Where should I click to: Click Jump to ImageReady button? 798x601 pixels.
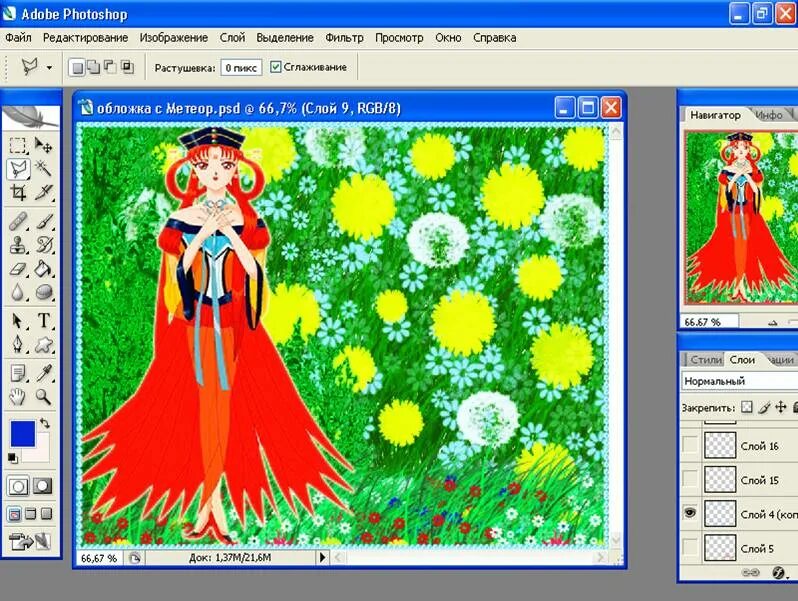[x=31, y=542]
